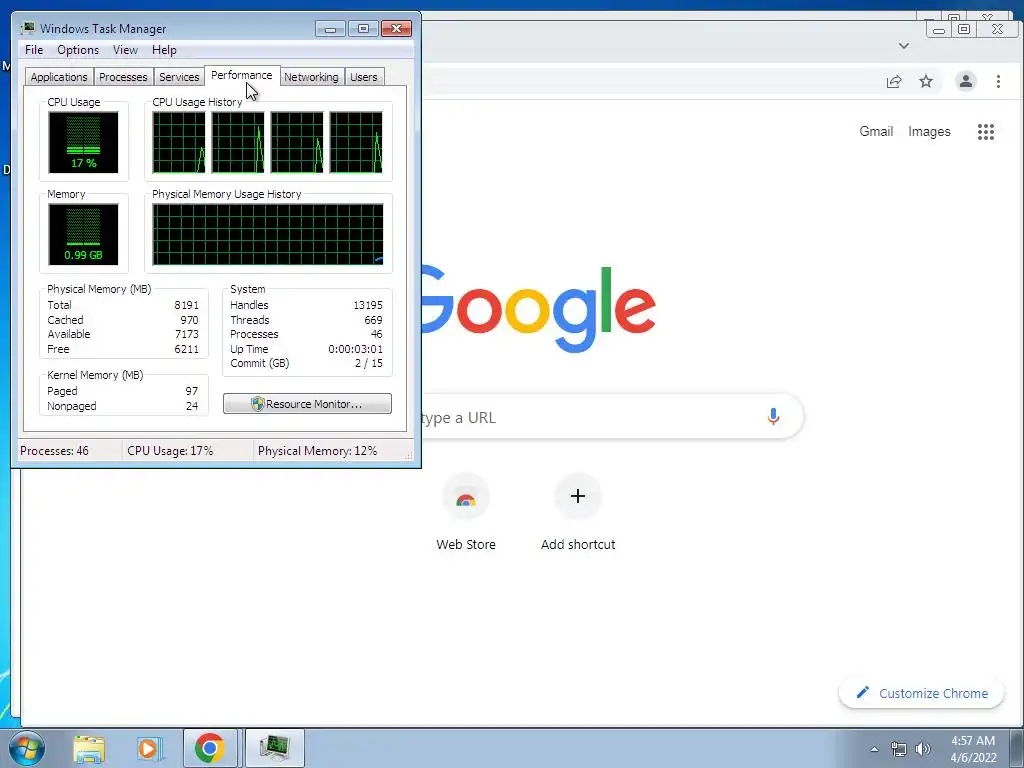Click the CPU Usage 17% gauge
Screen dimensions: 1024x768
(83, 142)
